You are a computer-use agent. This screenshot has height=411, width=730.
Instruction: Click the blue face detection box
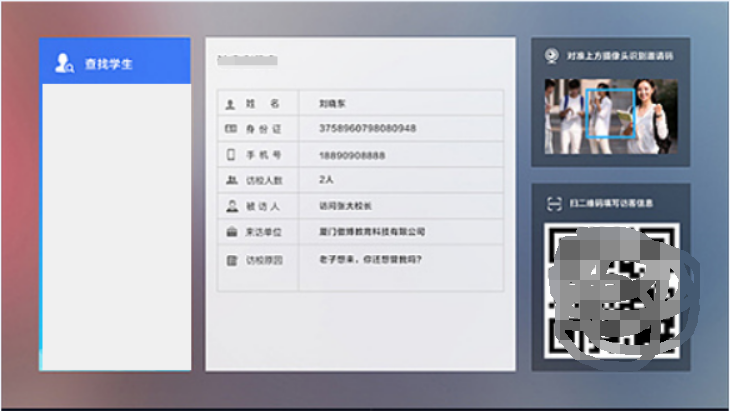[x=610, y=113]
